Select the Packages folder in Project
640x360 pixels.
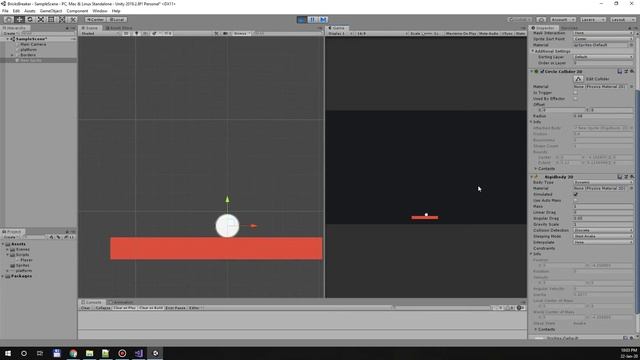pos(21,276)
